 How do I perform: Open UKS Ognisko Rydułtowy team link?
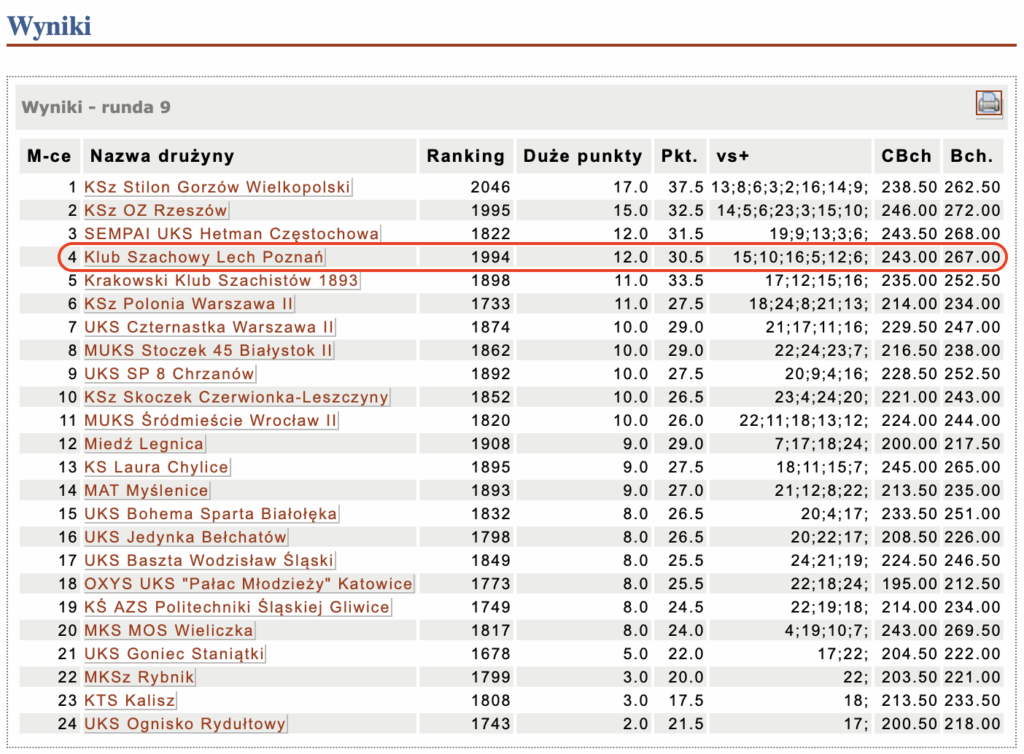pos(185,724)
